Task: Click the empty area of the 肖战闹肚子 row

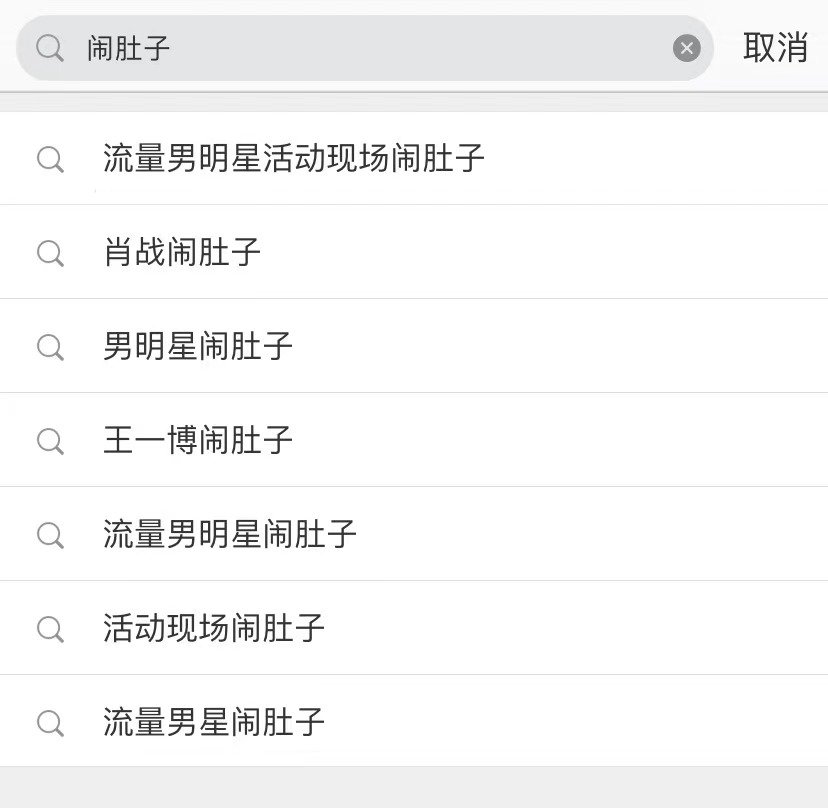Action: point(544,252)
